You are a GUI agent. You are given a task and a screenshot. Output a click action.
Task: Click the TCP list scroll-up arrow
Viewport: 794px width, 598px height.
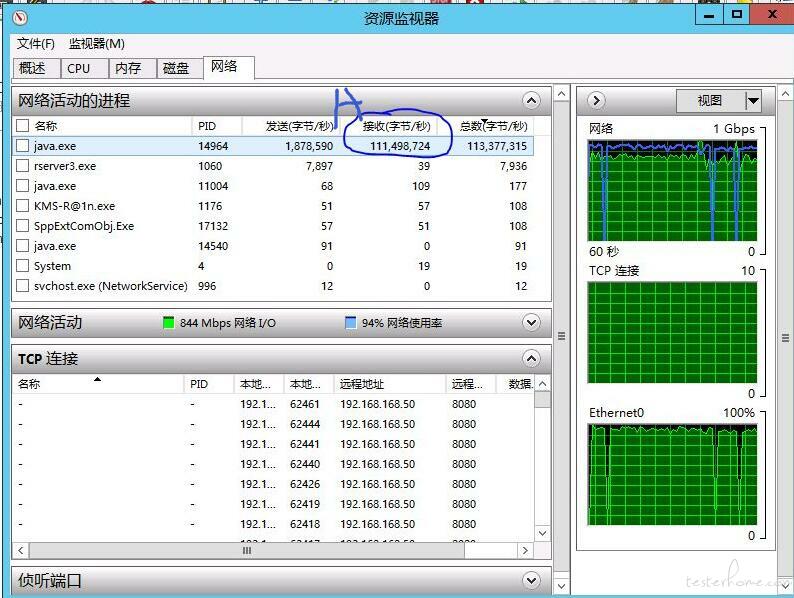point(542,384)
